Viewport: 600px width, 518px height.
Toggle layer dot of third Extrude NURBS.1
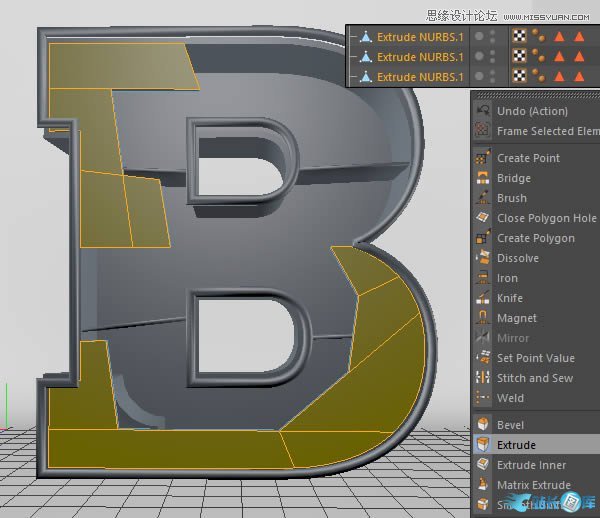(x=479, y=77)
